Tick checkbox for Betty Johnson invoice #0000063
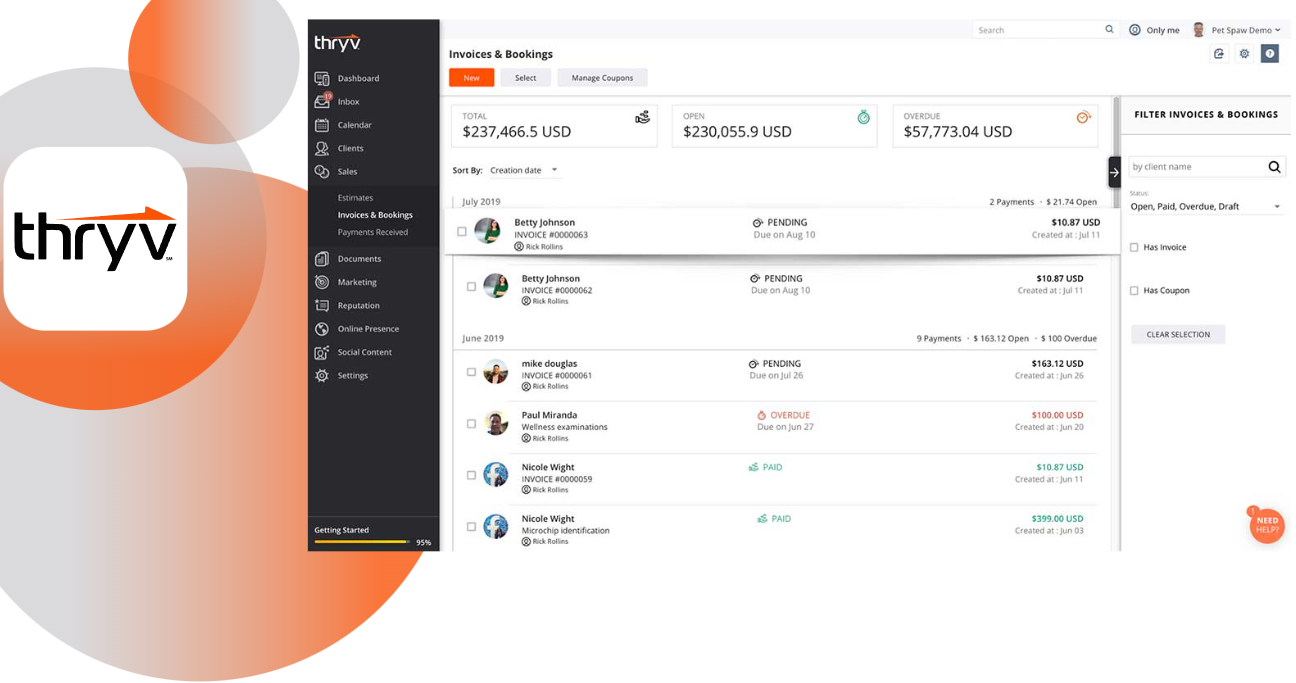Viewport: 1296px width, 683px height. point(462,232)
